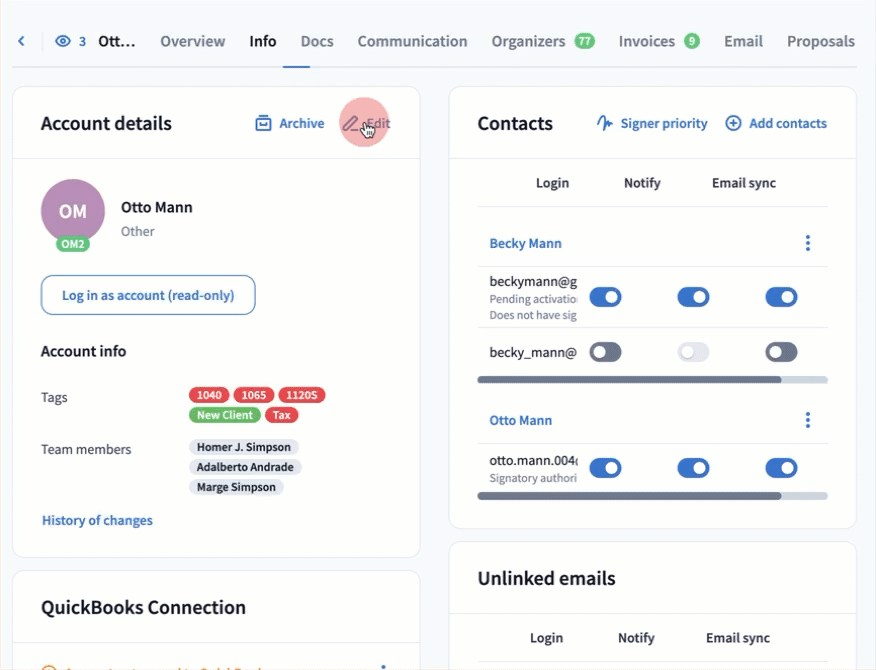
Task: Click Log in as account (read-only)
Action: 148,295
